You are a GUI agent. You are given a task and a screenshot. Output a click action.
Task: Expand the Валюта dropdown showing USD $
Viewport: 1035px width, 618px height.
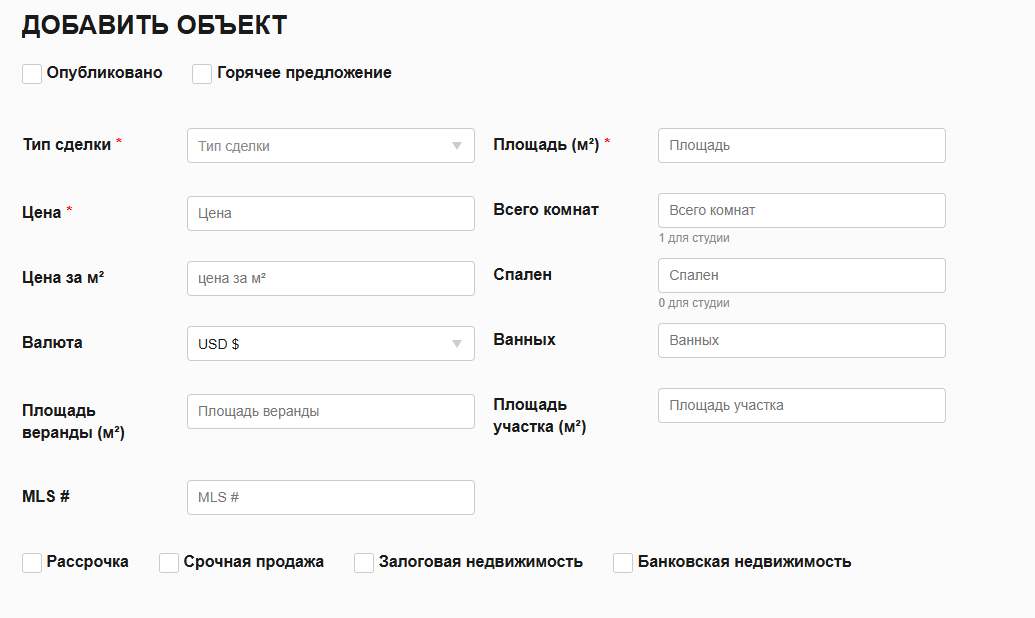331,343
